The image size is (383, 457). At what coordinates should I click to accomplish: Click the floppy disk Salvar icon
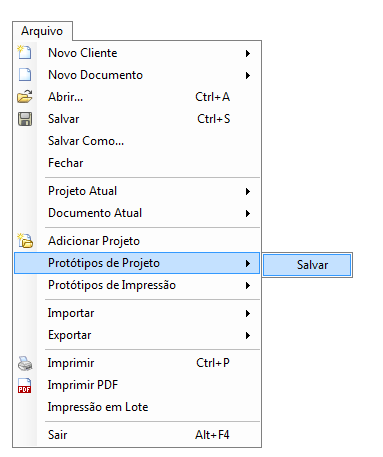point(25,119)
